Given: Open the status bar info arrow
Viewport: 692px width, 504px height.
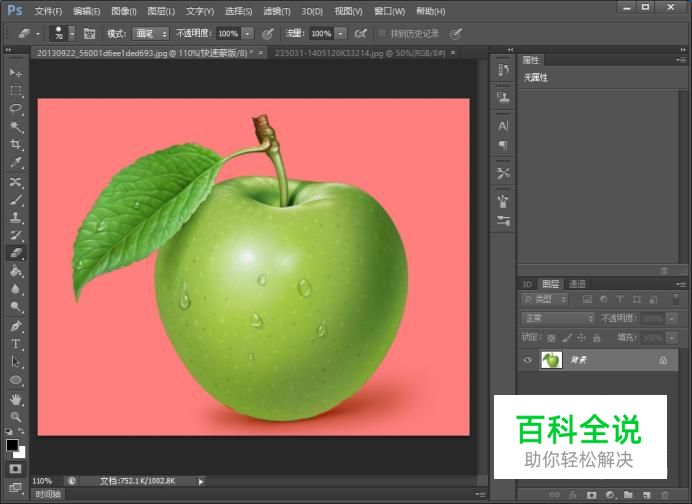Looking at the screenshot, I should [201, 481].
